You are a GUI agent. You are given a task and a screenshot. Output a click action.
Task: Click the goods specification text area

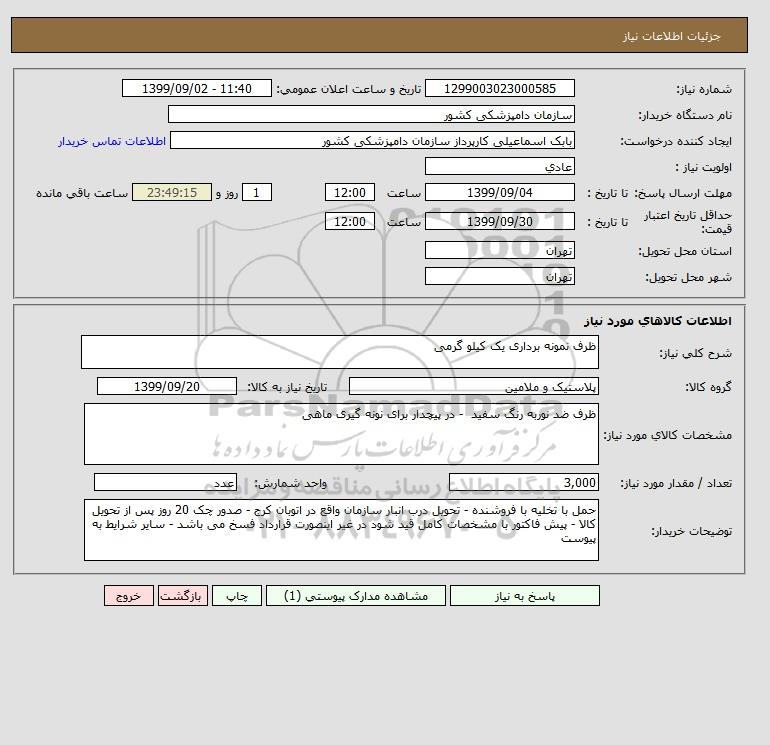341,434
